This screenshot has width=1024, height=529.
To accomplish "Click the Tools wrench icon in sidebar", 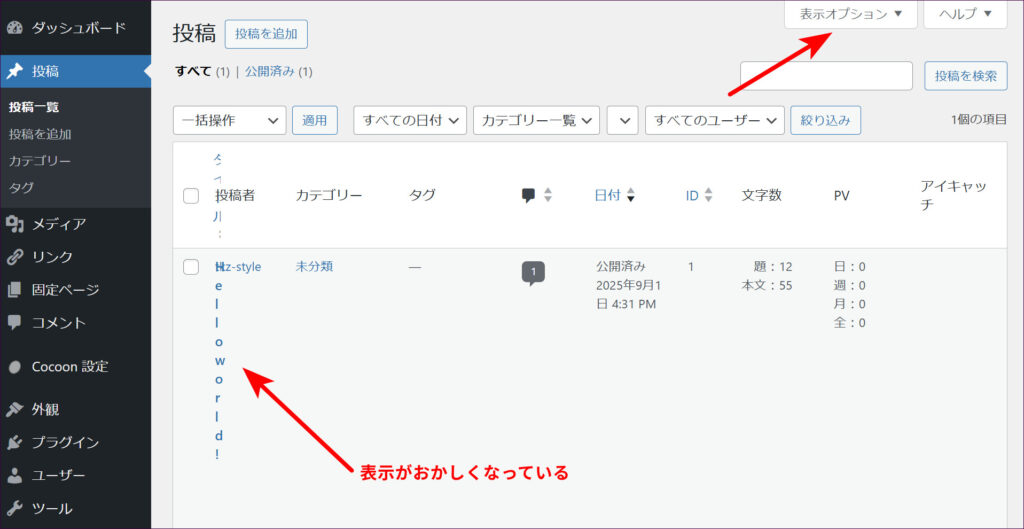I will pyautogui.click(x=15, y=508).
